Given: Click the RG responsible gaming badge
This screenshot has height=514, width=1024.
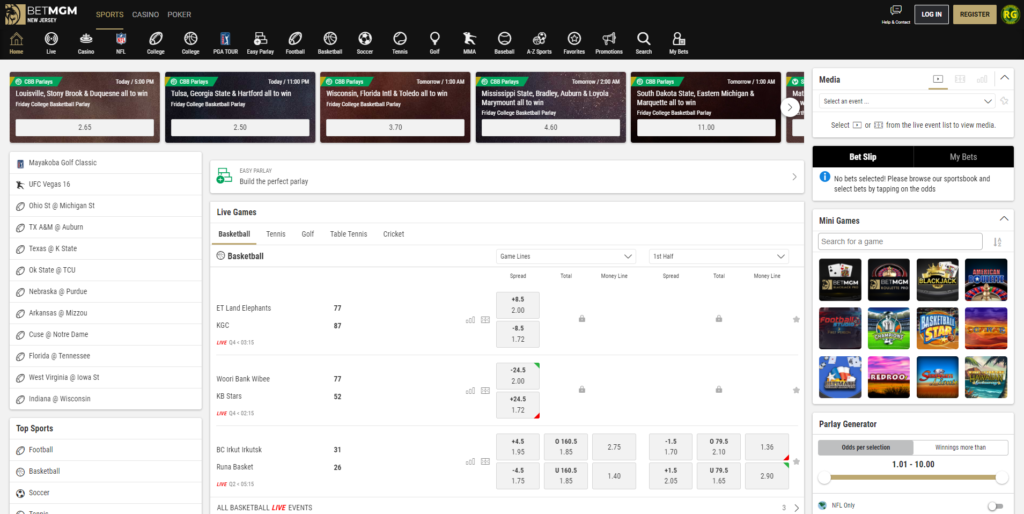Looking at the screenshot, I should click(1010, 14).
